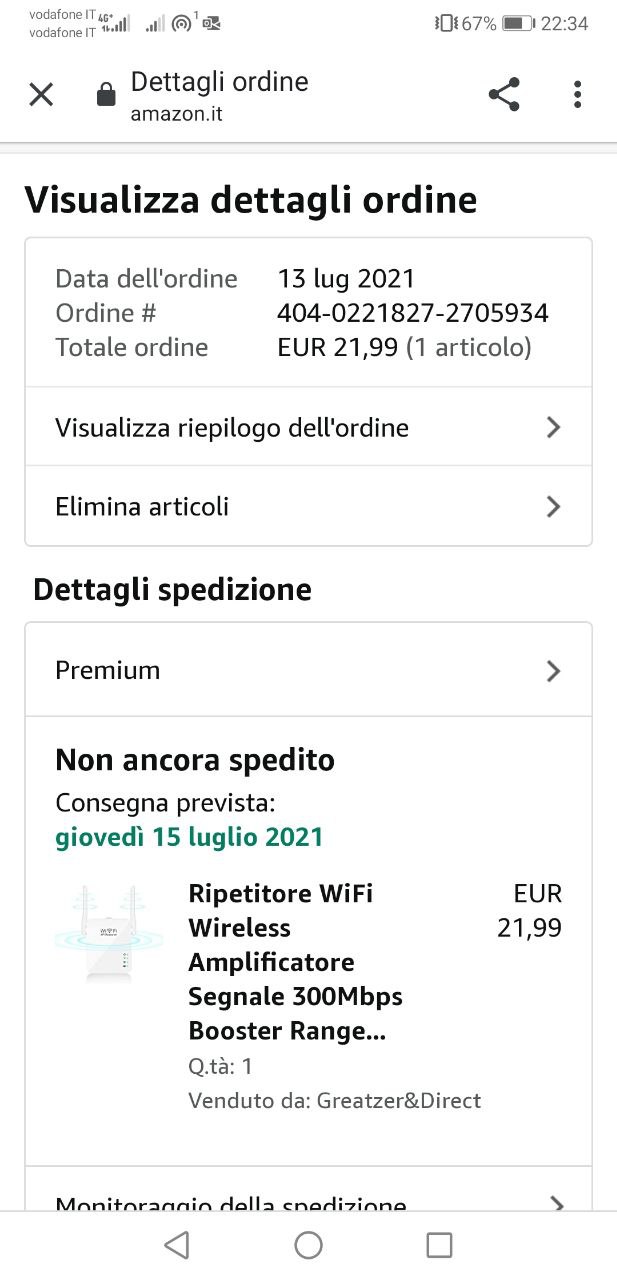This screenshot has width=617, height=1280.
Task: Tap the amazon.it address text
Action: click(x=176, y=114)
